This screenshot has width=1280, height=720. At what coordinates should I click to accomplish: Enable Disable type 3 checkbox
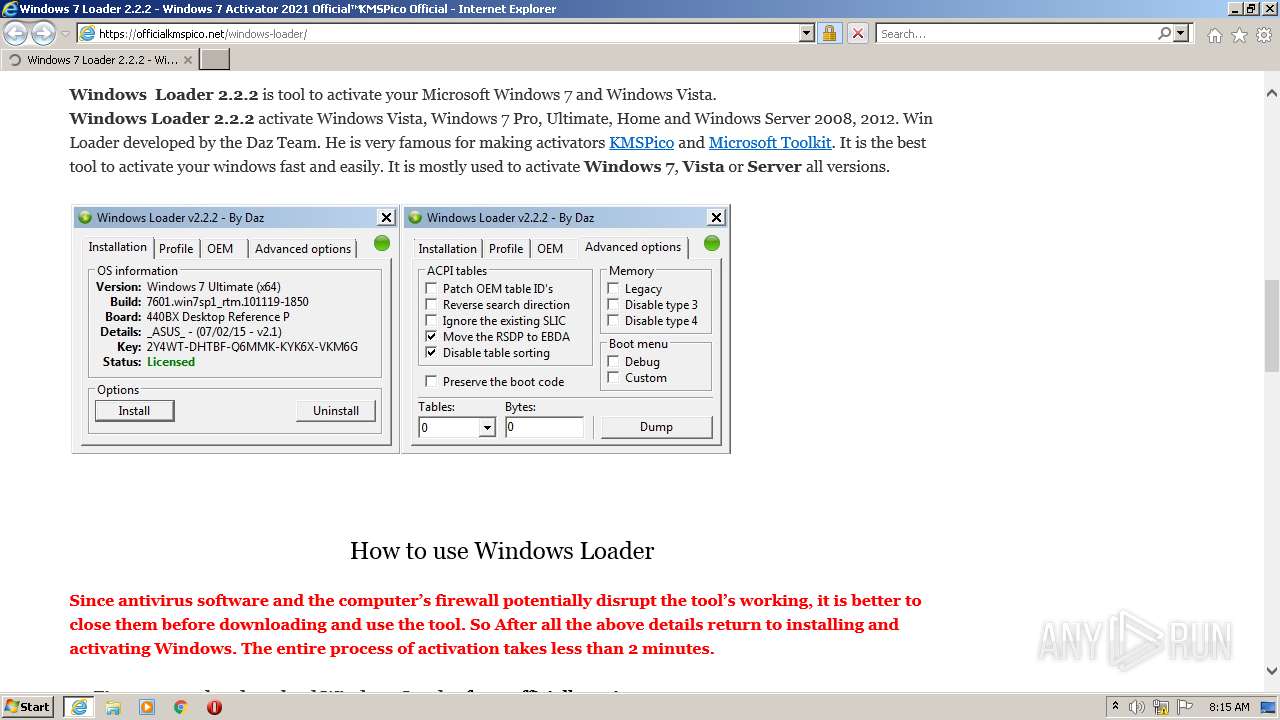coord(613,305)
